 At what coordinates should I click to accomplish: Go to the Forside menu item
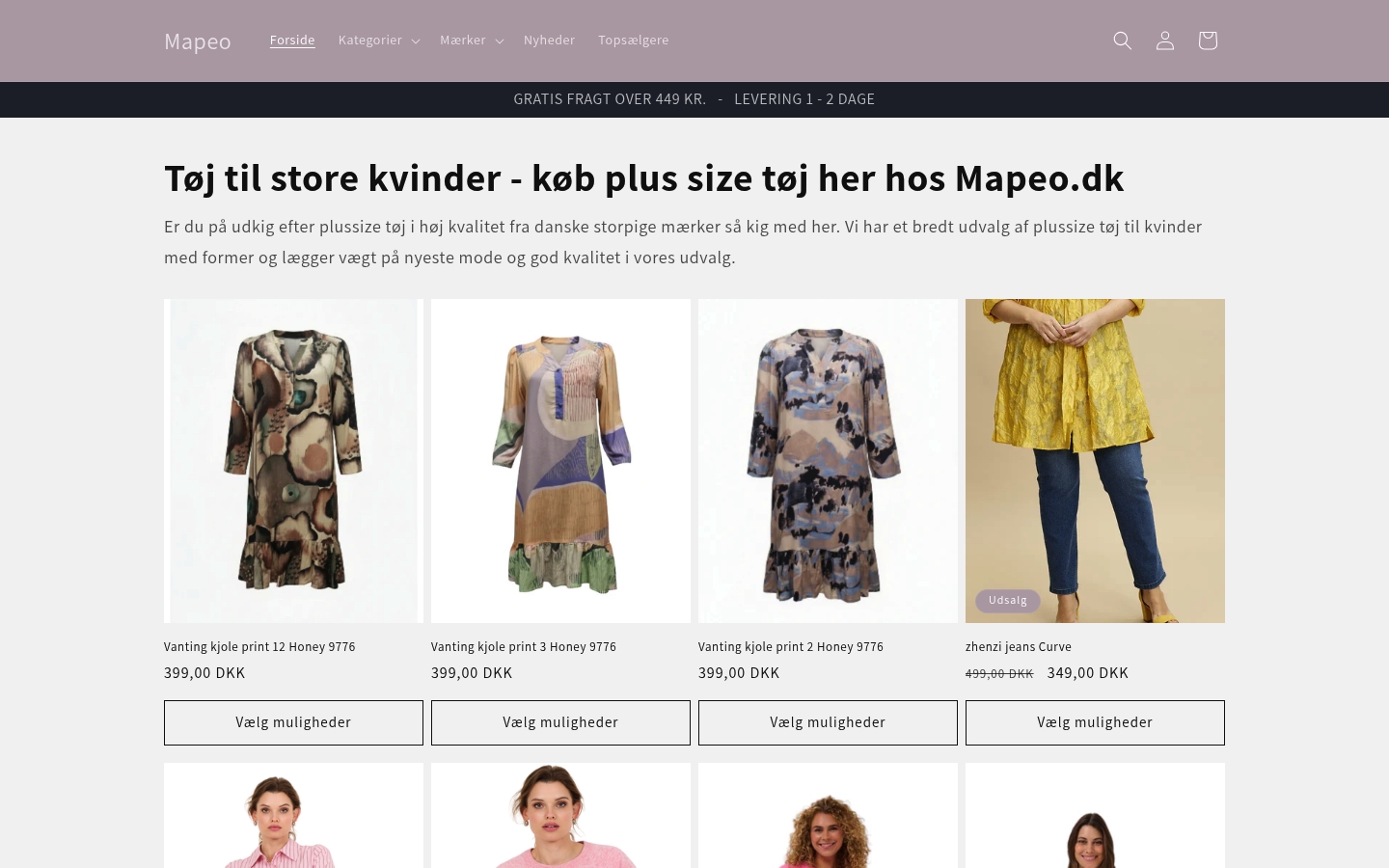click(x=292, y=41)
